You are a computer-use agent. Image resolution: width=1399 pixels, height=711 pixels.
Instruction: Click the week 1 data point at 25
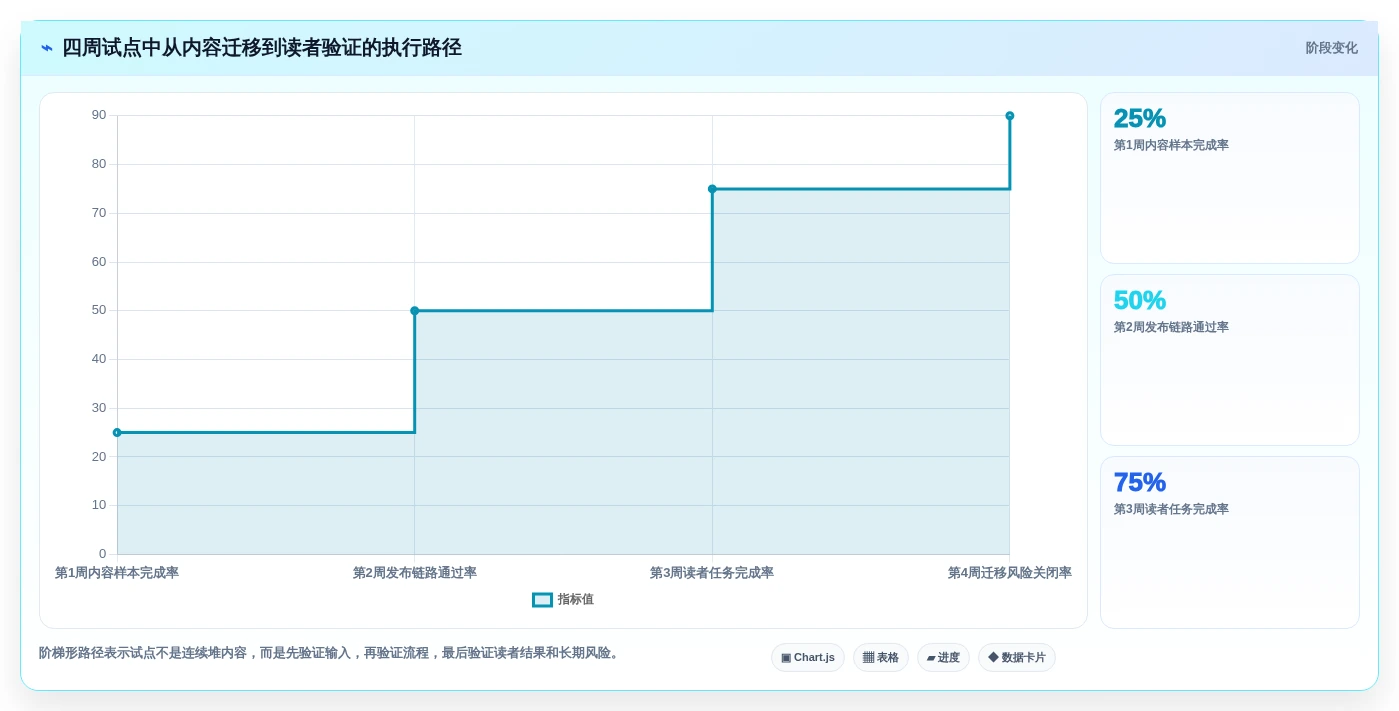pyautogui.click(x=117, y=433)
